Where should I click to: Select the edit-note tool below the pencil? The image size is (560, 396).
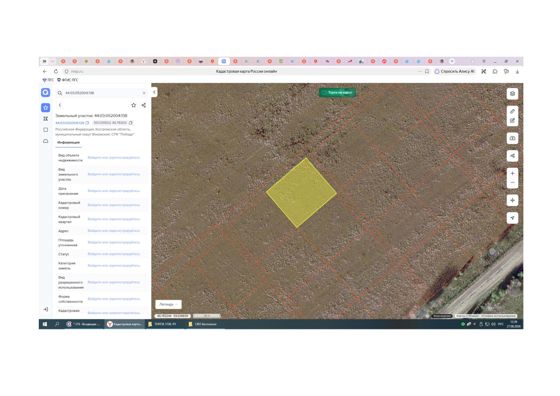pos(512,121)
